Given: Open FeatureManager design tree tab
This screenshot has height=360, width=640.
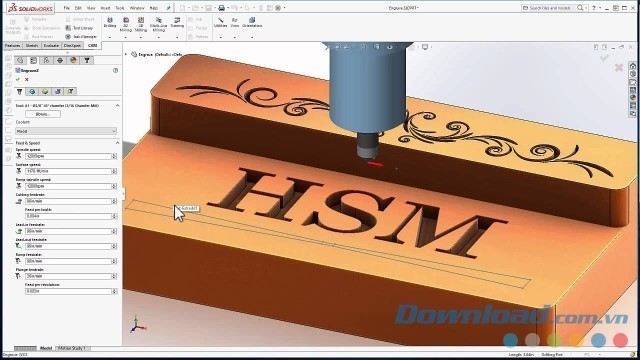Looking at the screenshot, I should pyautogui.click(x=20, y=60).
